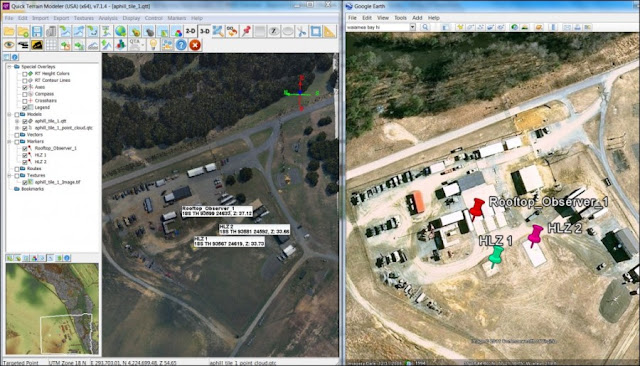
Task: Enable the Crosshairs overlay checkbox
Action: 24,101
